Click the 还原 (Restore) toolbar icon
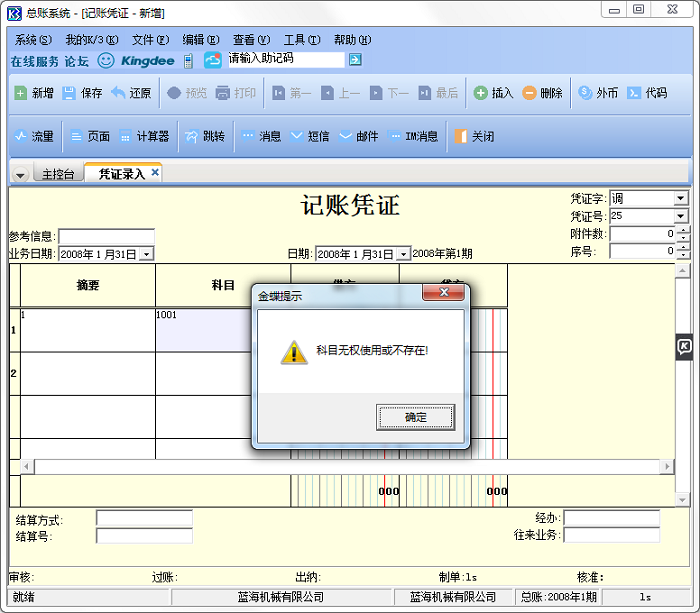 pyautogui.click(x=118, y=93)
